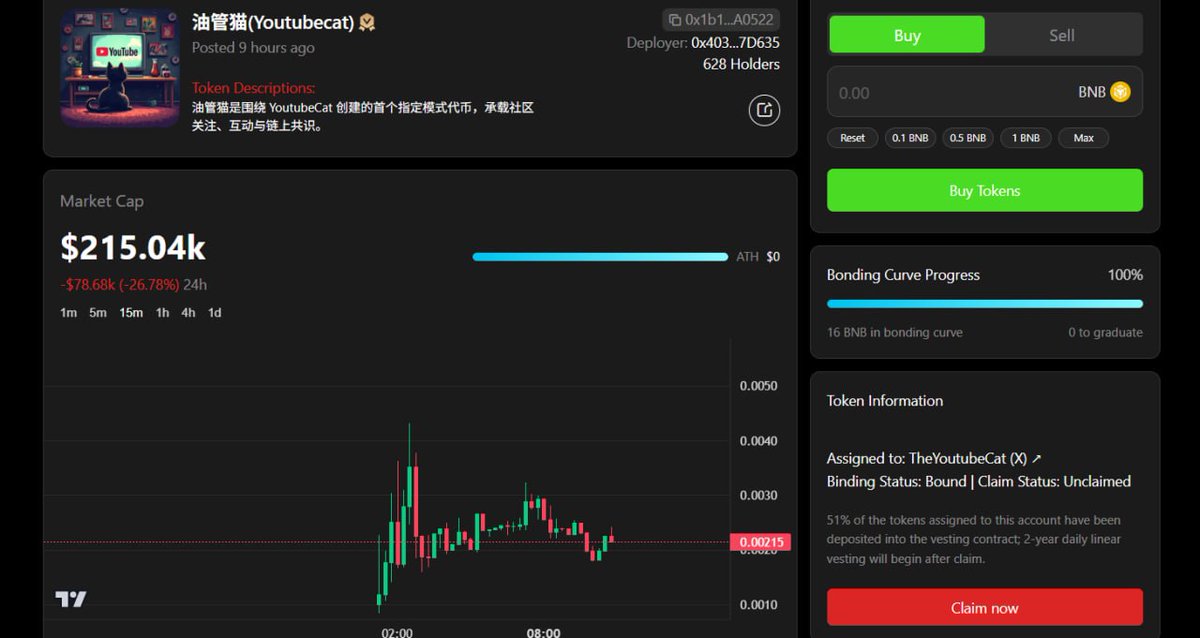Screen dimensions: 1200x638
Task: Click the 'Posted 9 hours ago' text
Action: click(x=253, y=48)
